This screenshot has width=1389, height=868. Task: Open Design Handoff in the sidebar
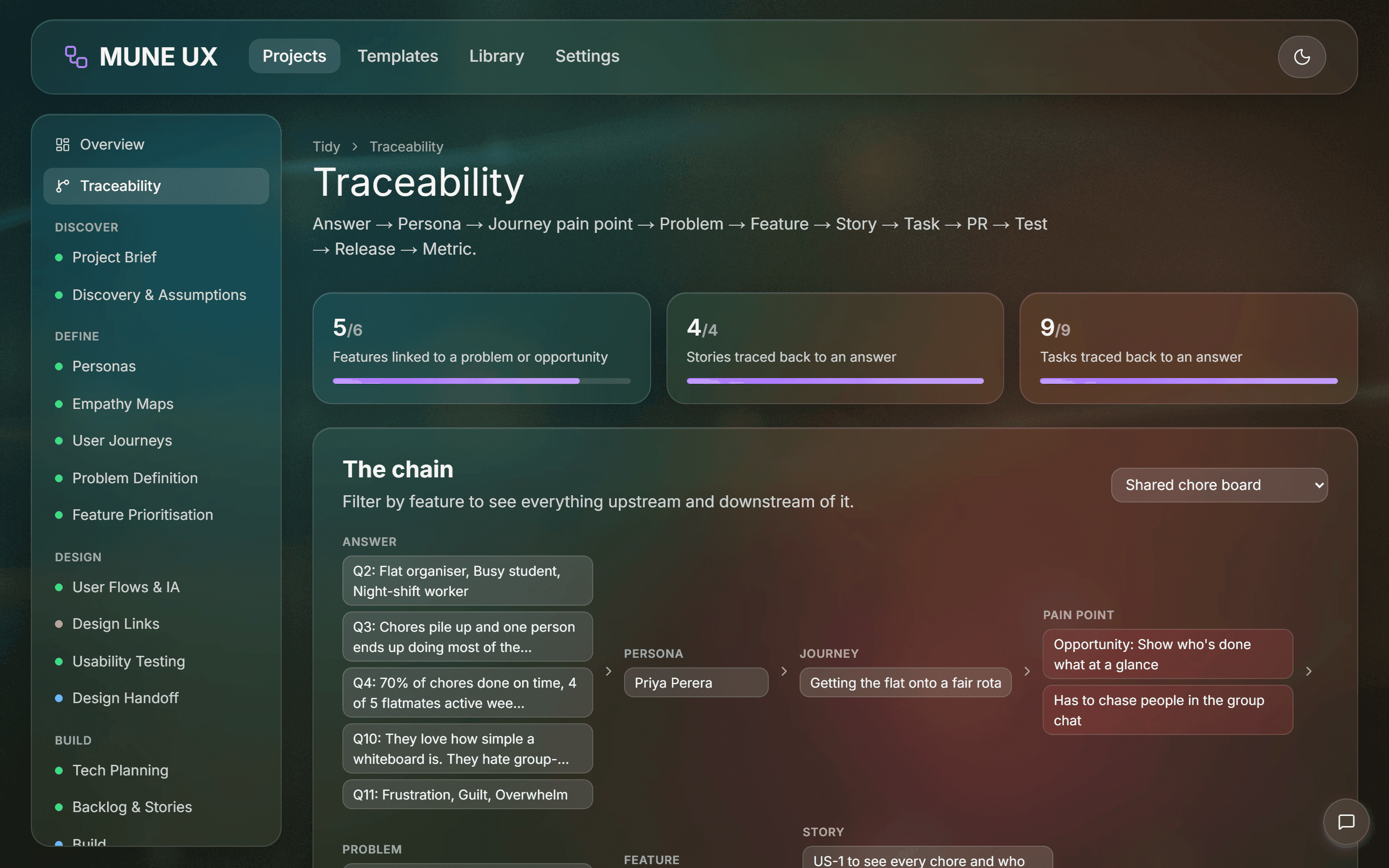tap(156, 698)
